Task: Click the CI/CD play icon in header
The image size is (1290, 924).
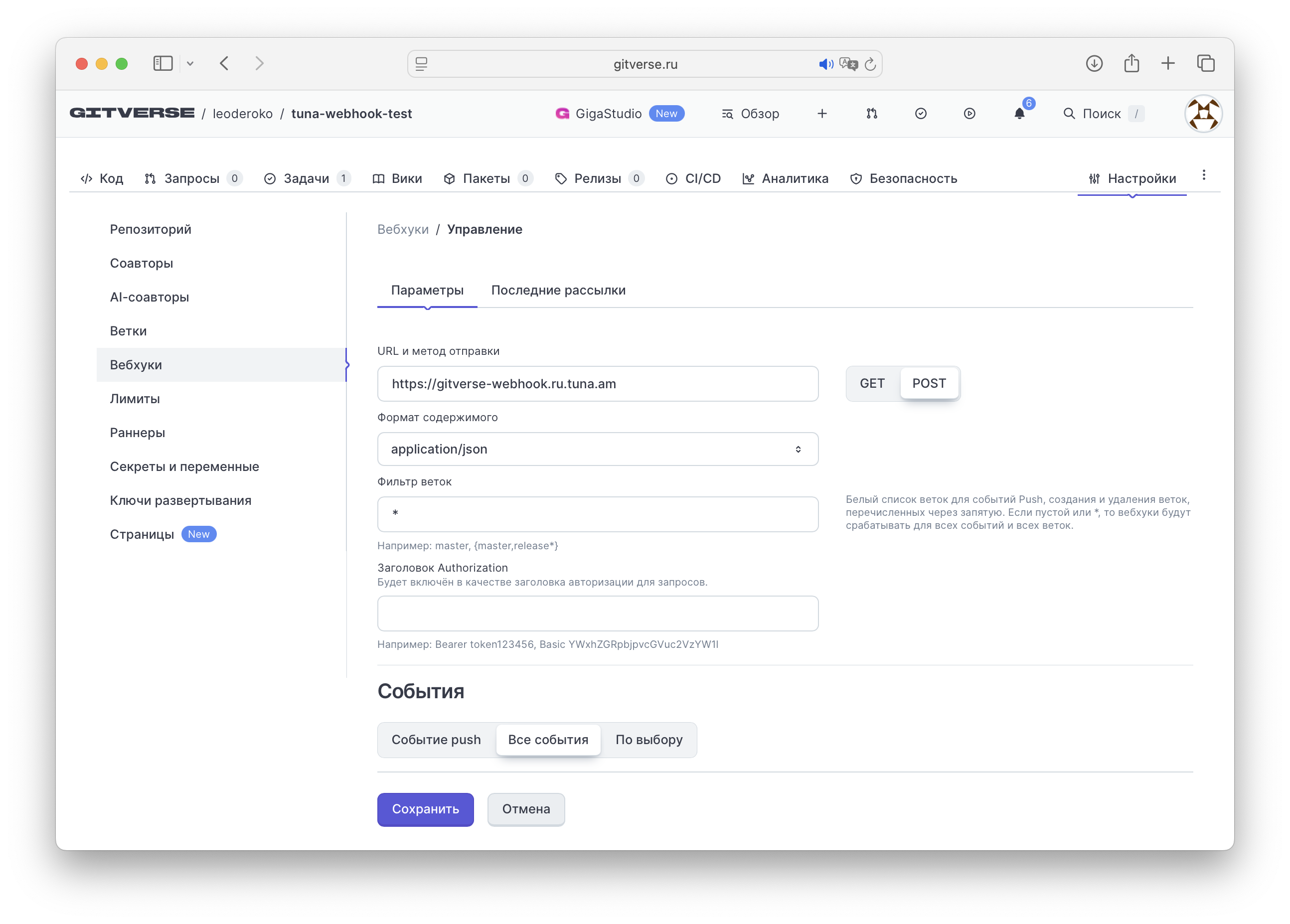Action: pyautogui.click(x=970, y=114)
